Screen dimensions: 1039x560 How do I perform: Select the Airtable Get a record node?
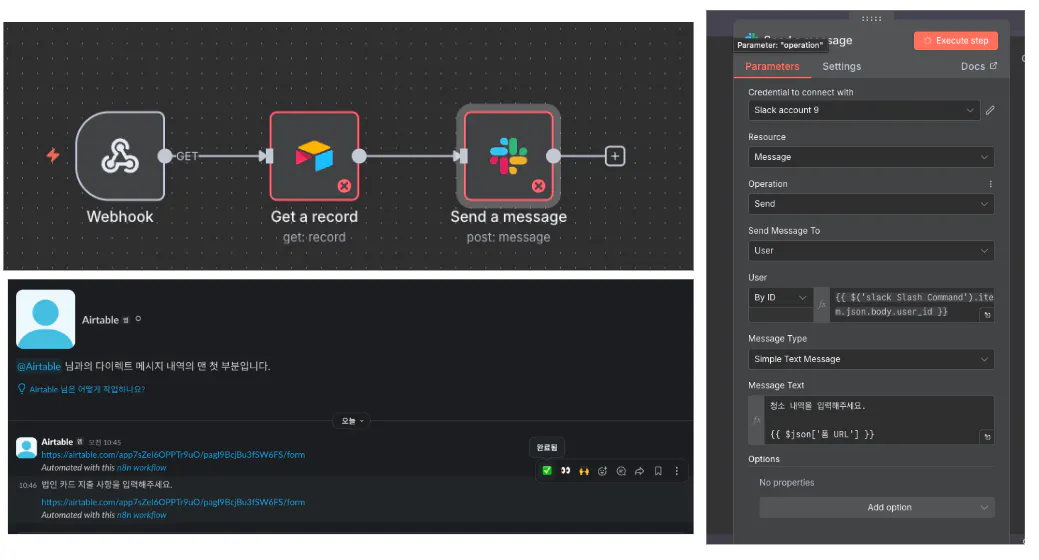click(x=314, y=156)
